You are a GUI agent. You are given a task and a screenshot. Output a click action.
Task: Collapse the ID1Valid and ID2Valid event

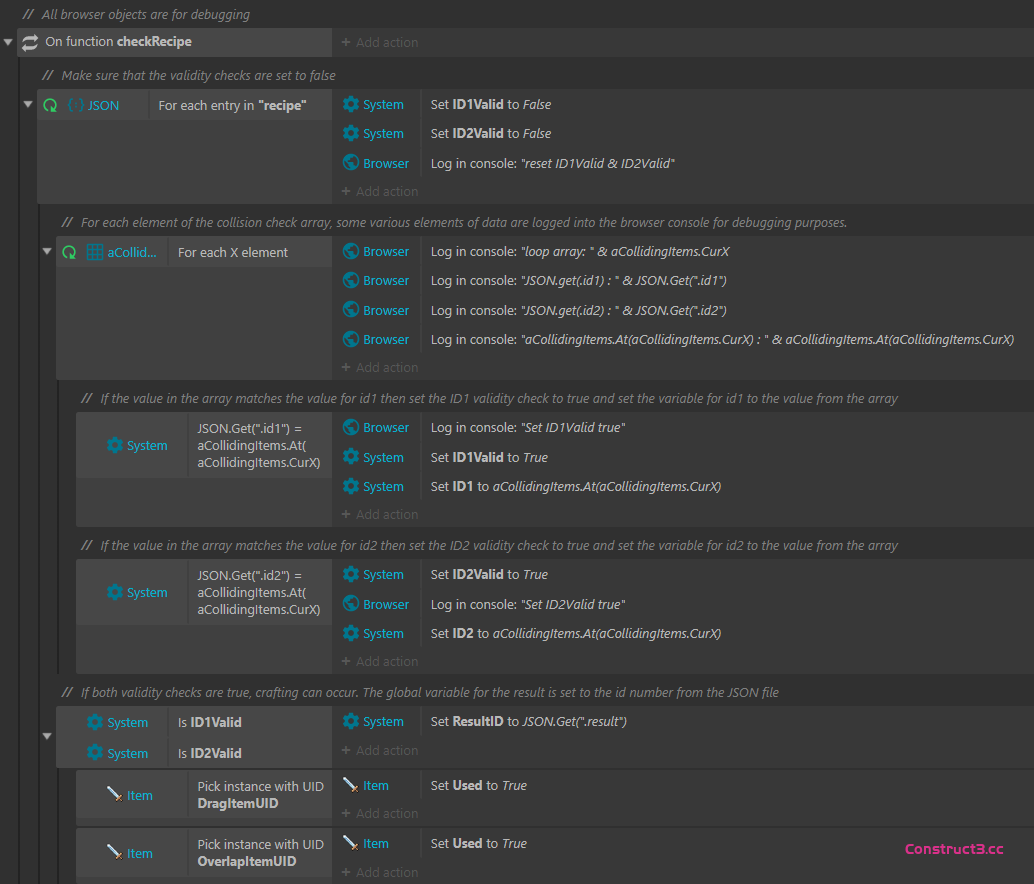pos(47,737)
